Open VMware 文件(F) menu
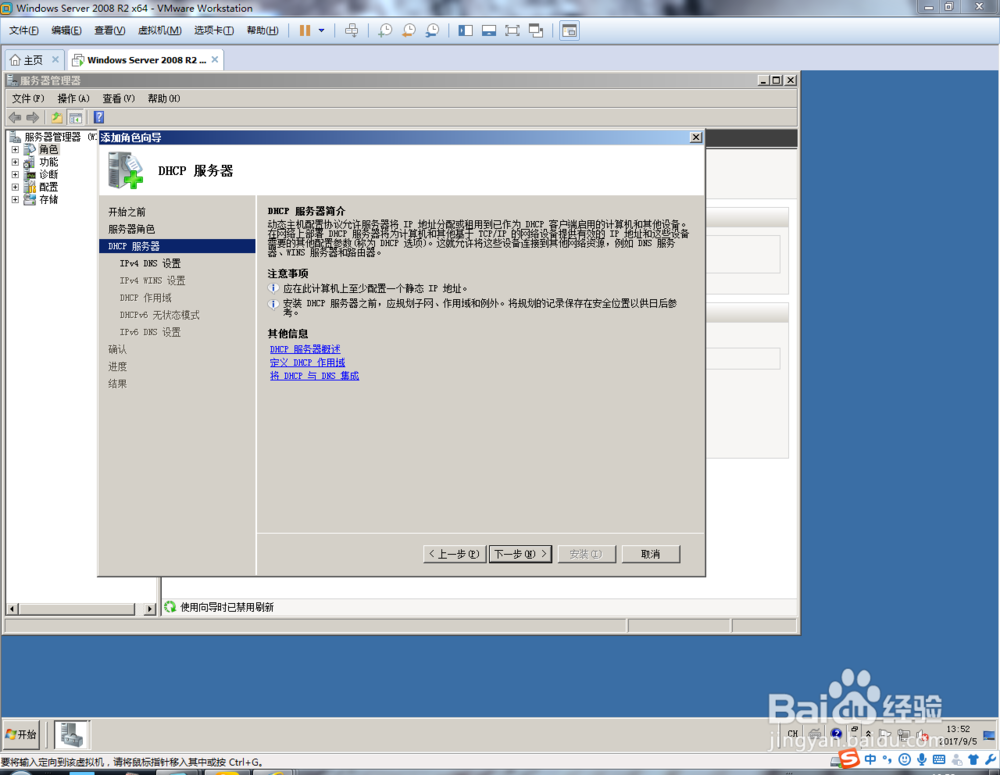Screen dimensions: 1000x775 pos(24,31)
